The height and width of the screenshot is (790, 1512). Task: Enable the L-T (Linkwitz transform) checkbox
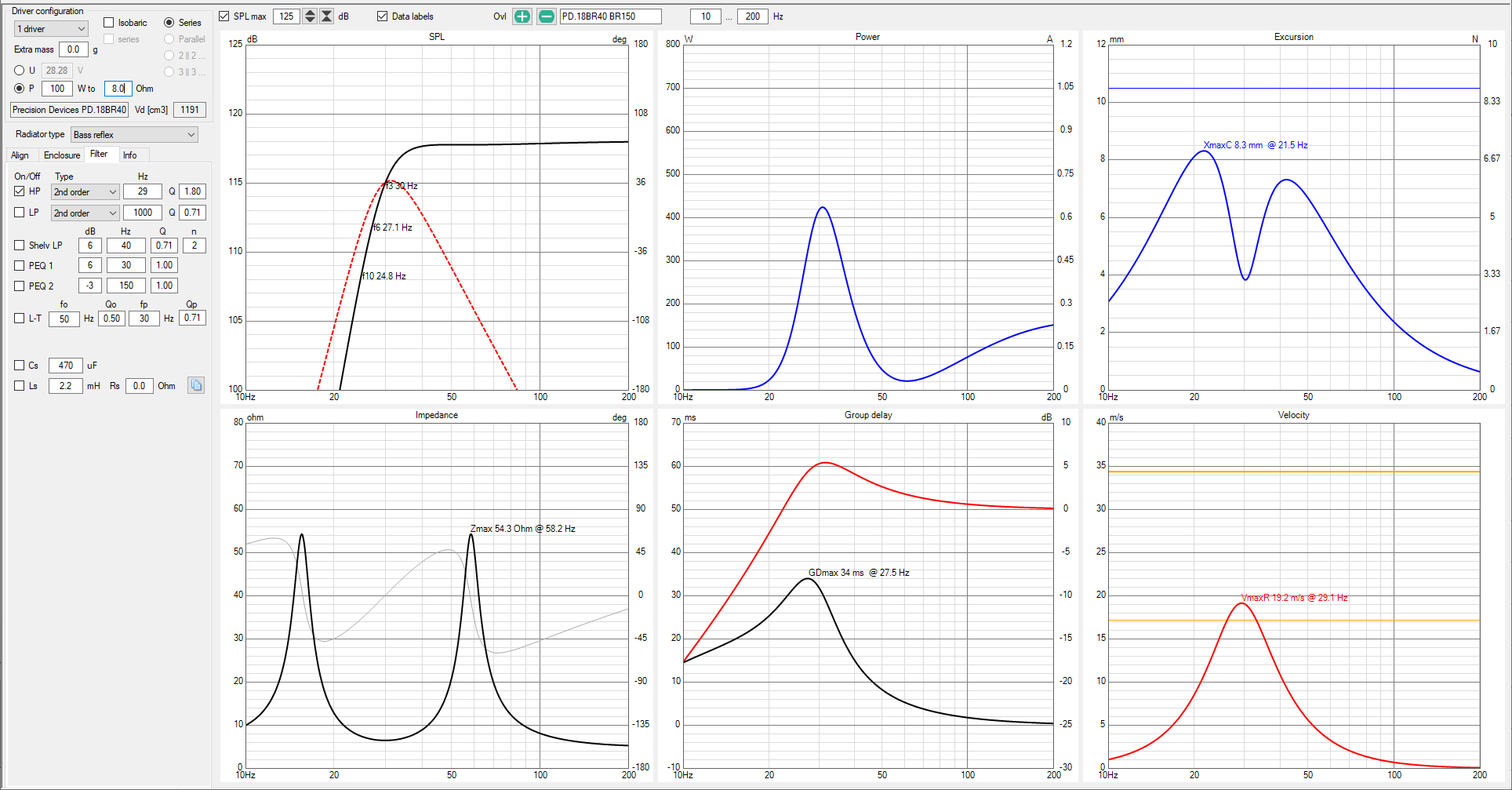(x=20, y=319)
